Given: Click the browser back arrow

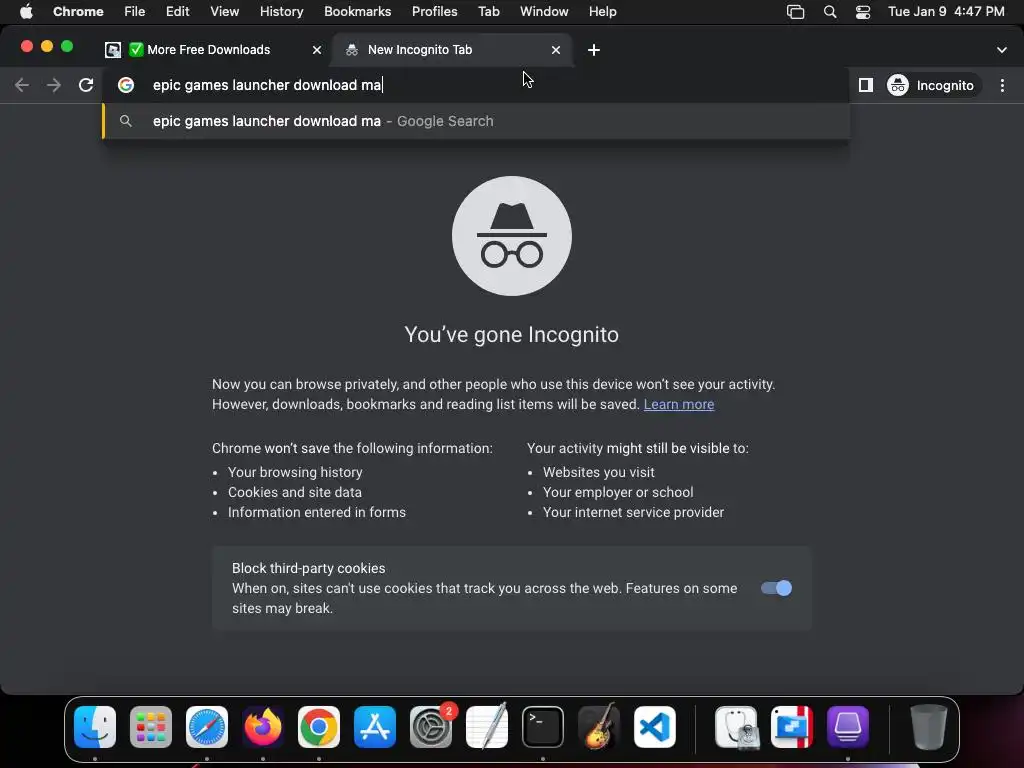Looking at the screenshot, I should point(22,85).
